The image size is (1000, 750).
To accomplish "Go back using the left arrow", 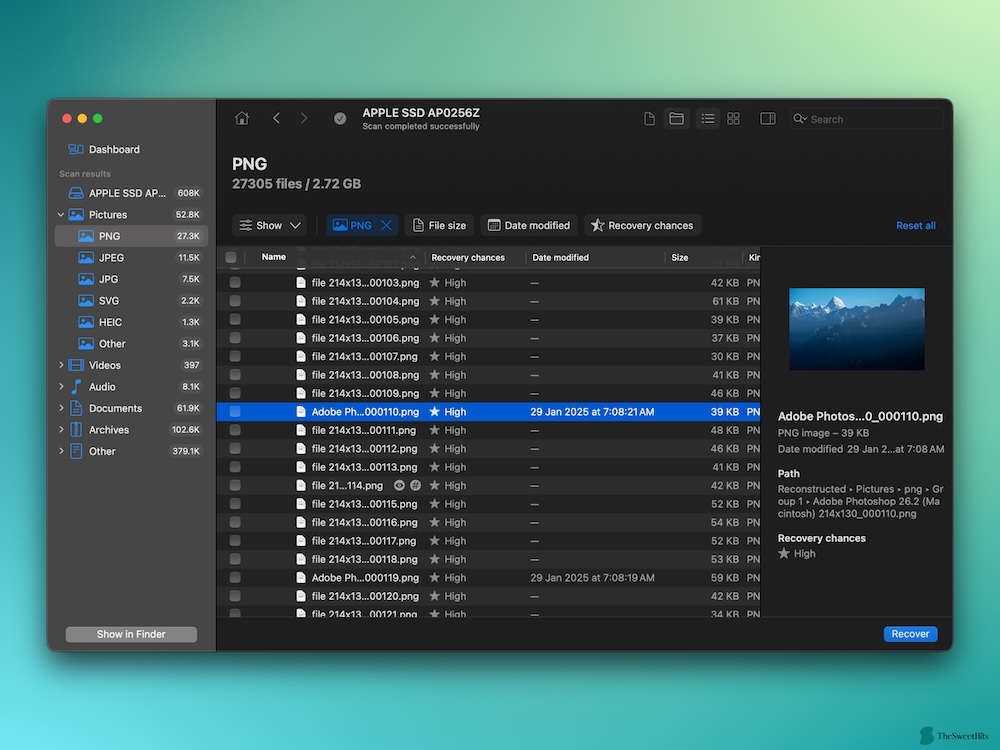I will 276,118.
